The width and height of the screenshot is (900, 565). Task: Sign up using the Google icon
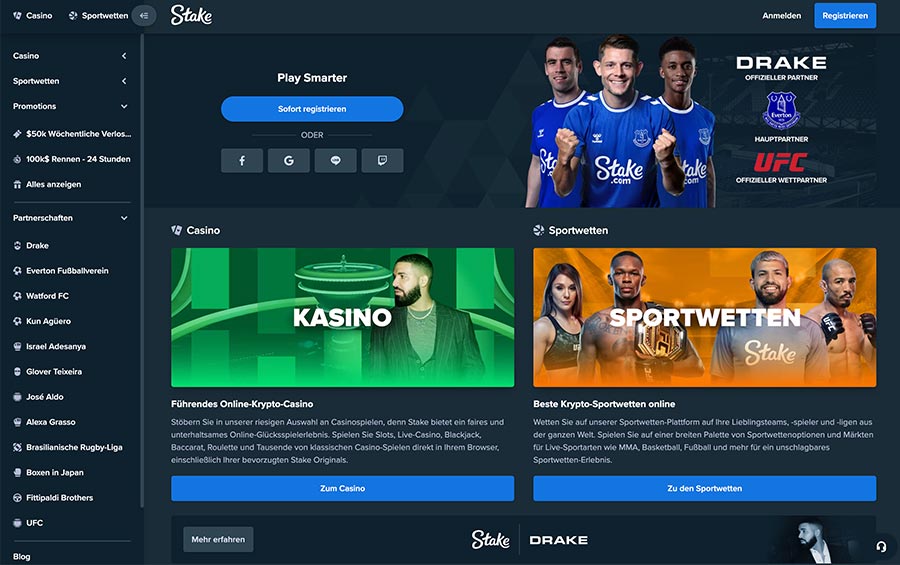[x=289, y=161]
